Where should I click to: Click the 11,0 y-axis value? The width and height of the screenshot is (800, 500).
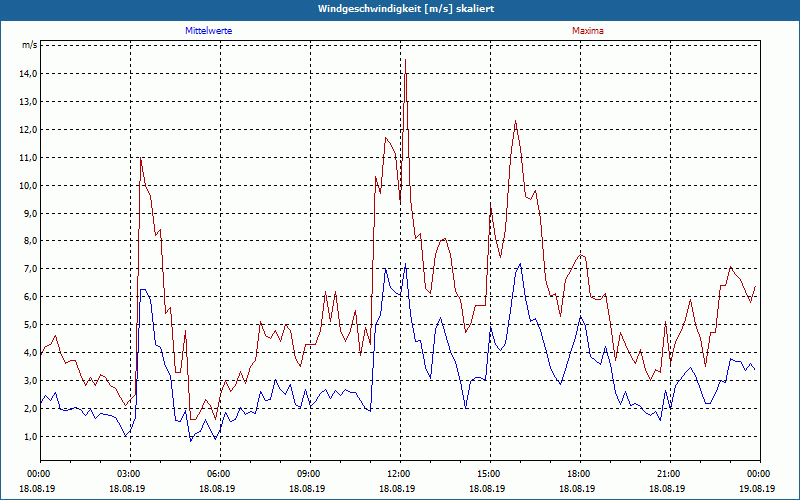pos(29,158)
